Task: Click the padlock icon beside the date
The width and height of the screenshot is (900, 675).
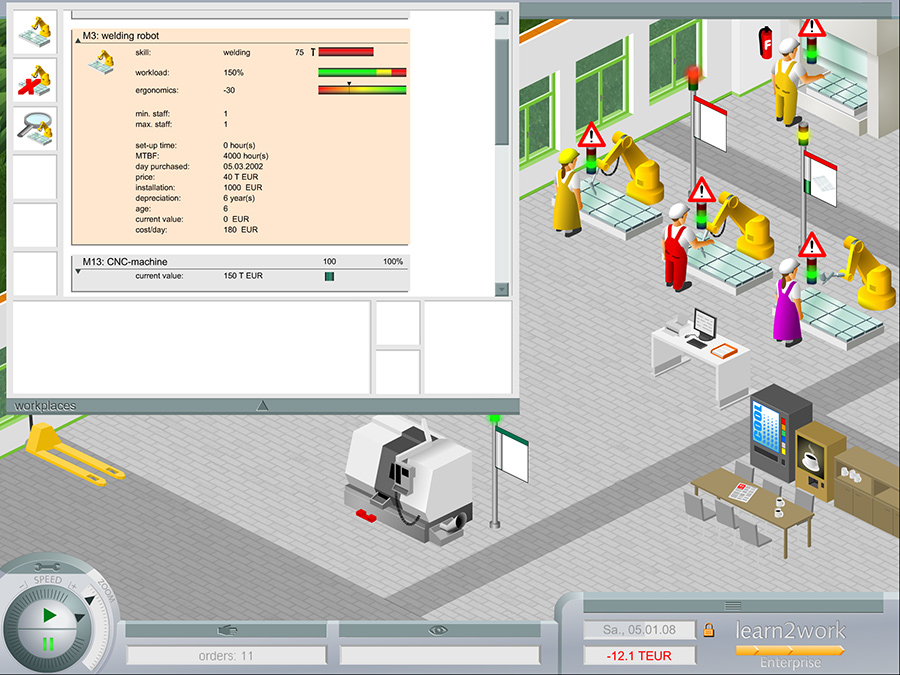Action: (708, 630)
